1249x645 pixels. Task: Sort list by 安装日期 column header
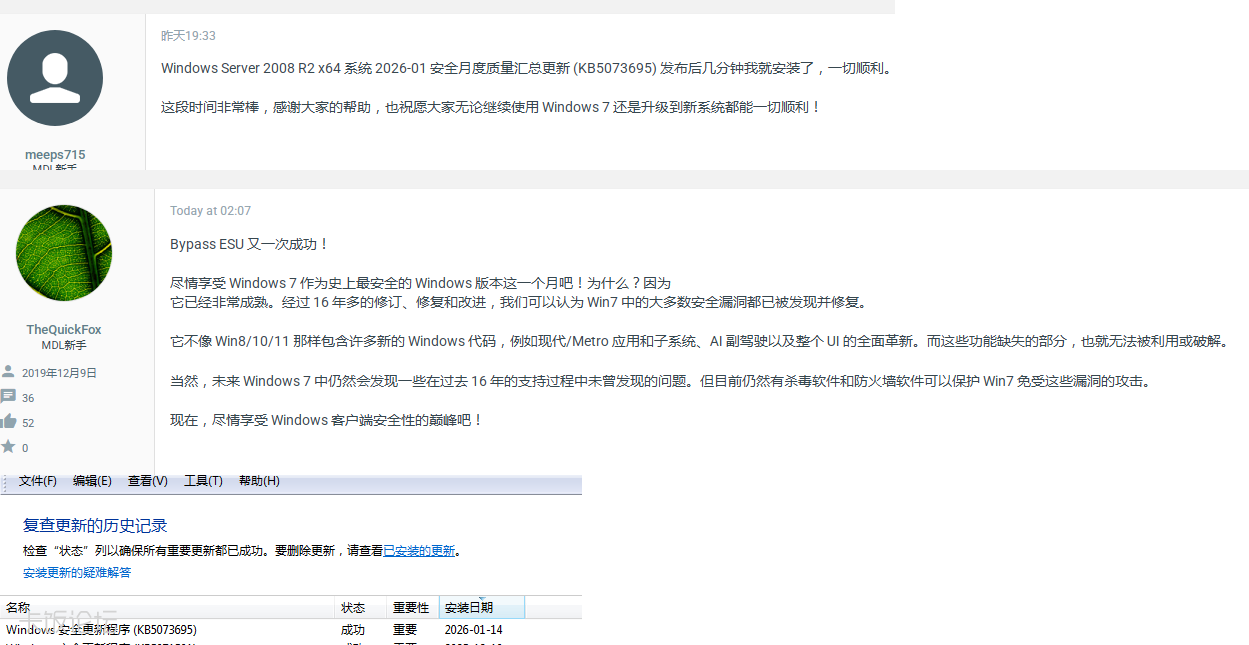(x=469, y=608)
